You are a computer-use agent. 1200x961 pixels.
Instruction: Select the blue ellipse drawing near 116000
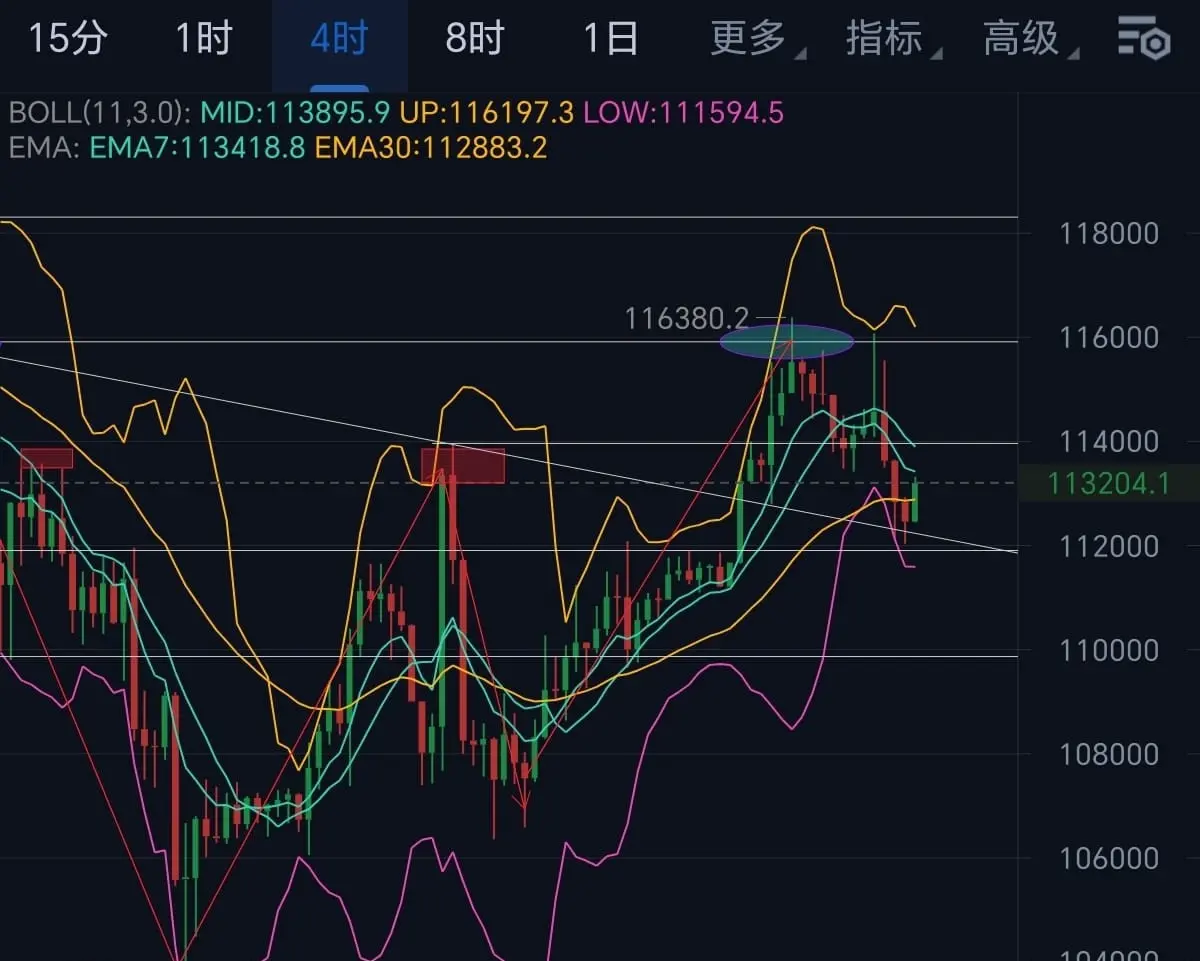pos(787,341)
